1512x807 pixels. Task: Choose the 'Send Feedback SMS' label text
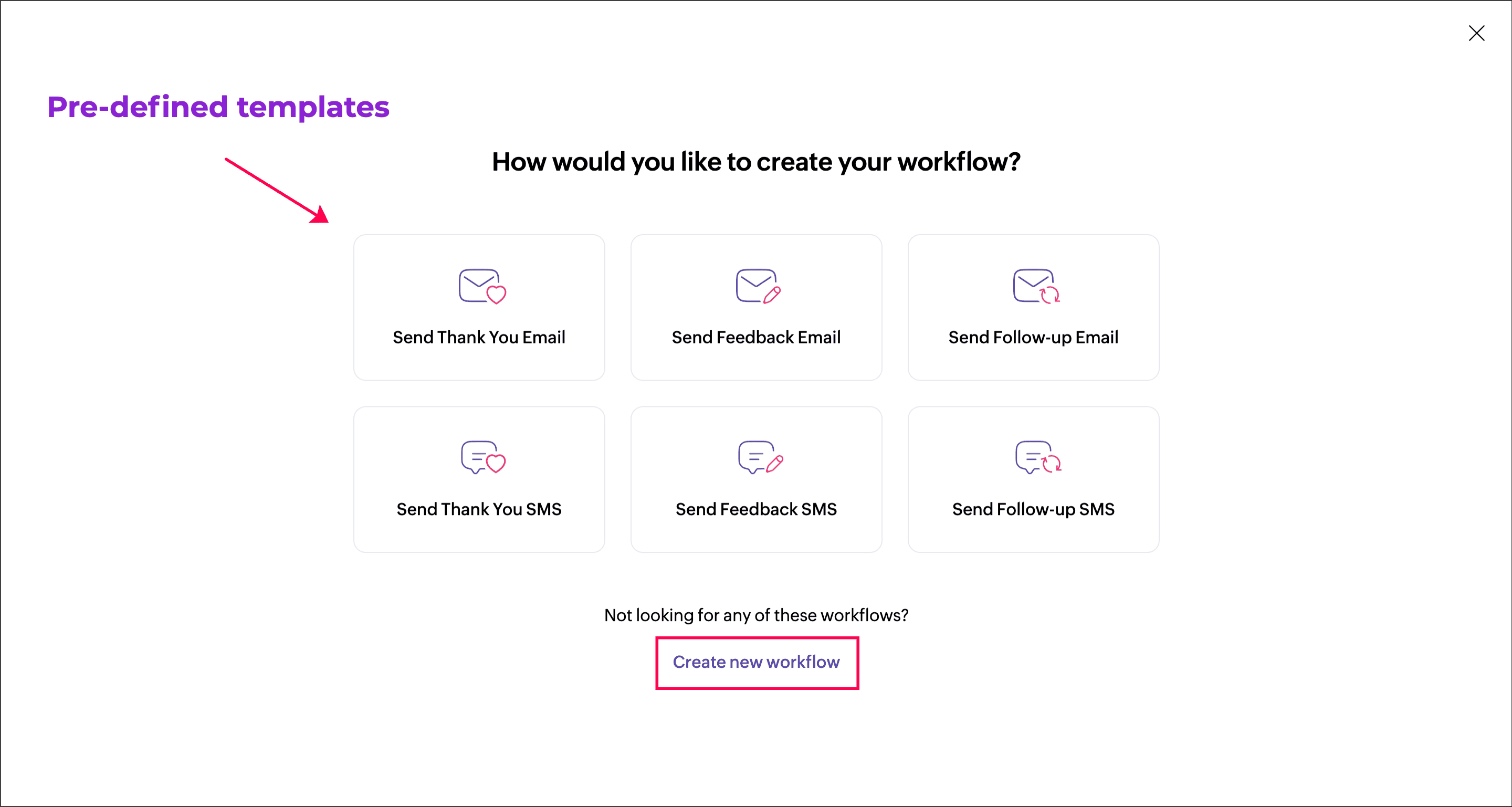tap(756, 509)
